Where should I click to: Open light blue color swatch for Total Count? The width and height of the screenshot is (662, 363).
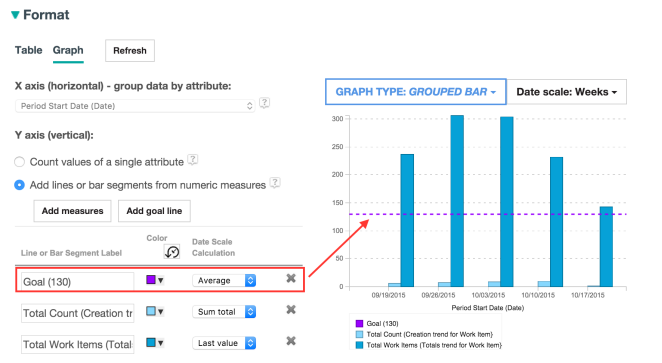coord(155,311)
